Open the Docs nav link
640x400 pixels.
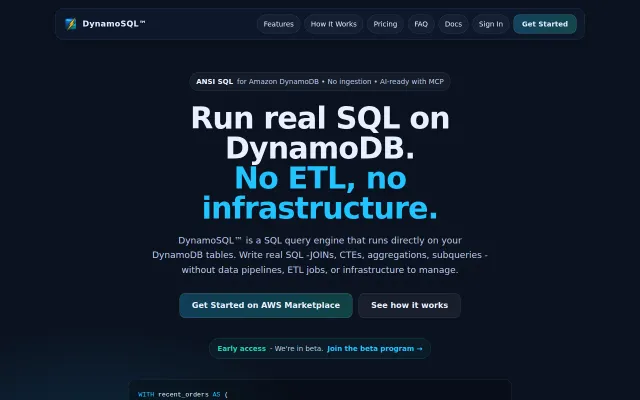click(x=453, y=24)
